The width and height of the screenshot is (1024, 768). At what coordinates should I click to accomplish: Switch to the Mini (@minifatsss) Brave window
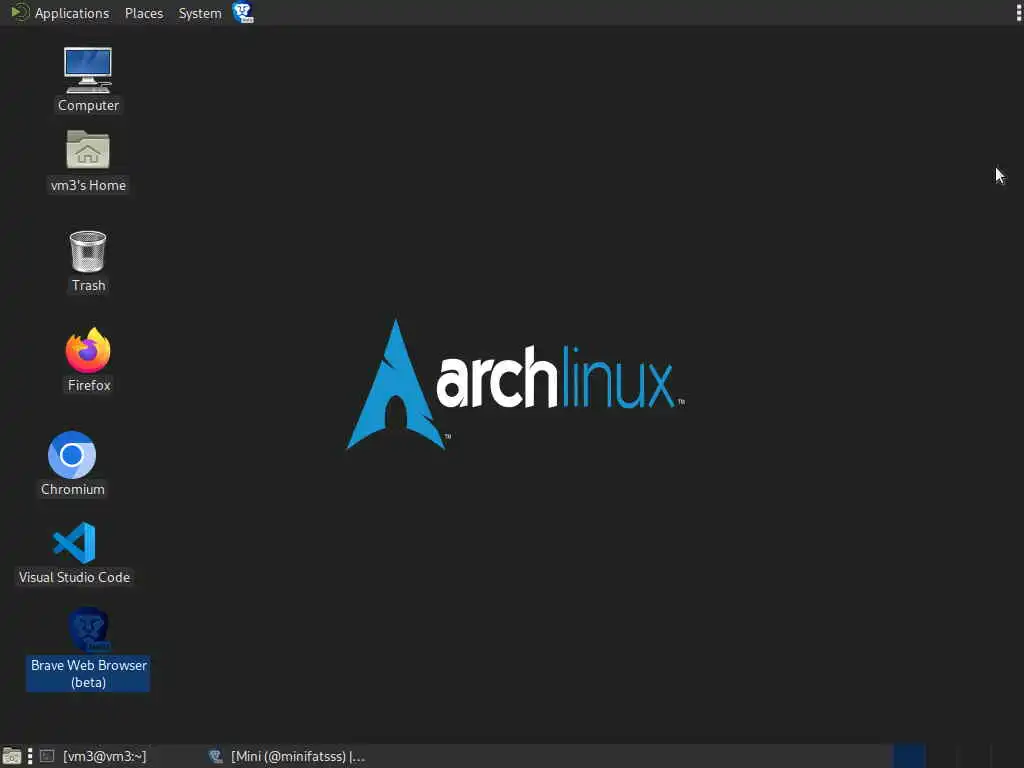(x=287, y=756)
